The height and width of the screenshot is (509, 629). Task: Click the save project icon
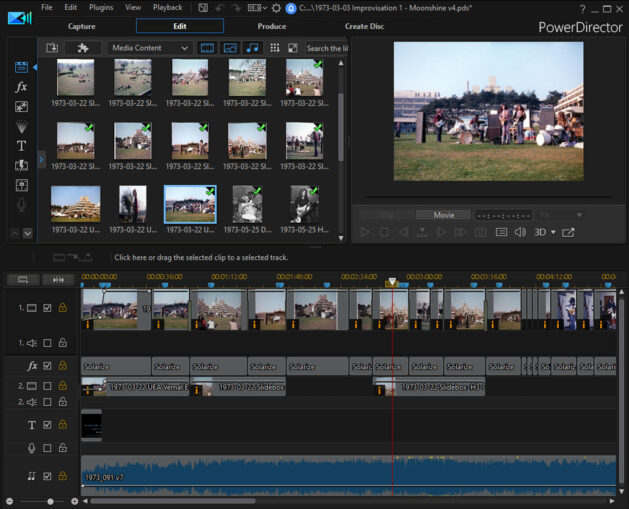pos(203,8)
